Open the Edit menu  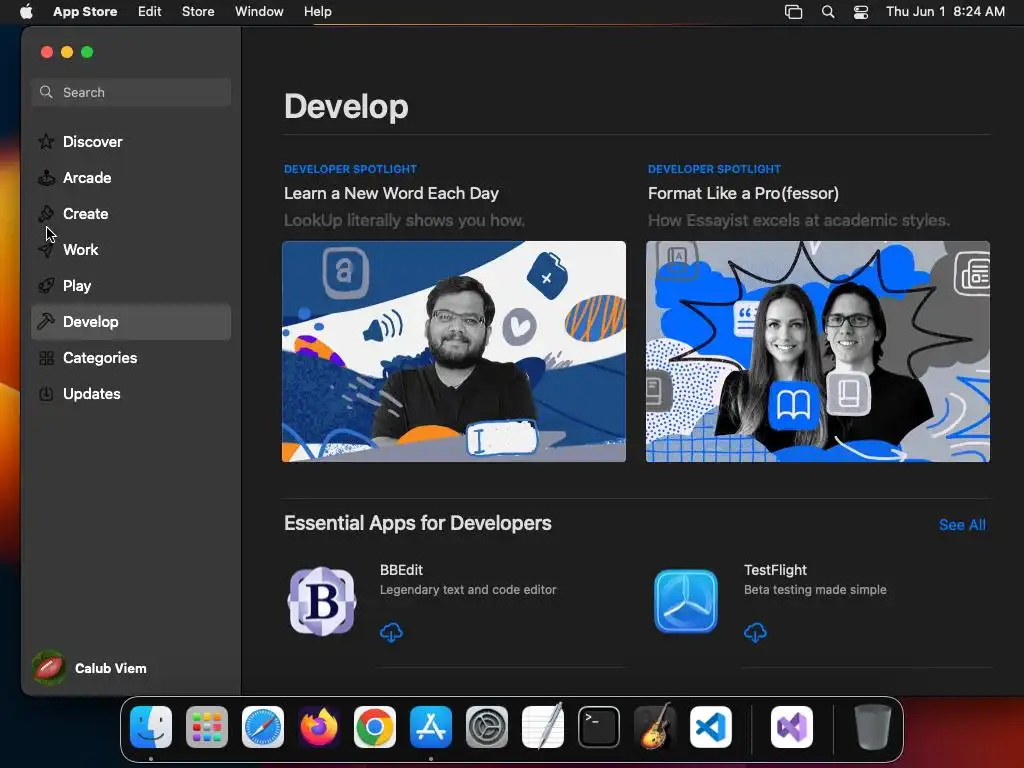click(150, 12)
